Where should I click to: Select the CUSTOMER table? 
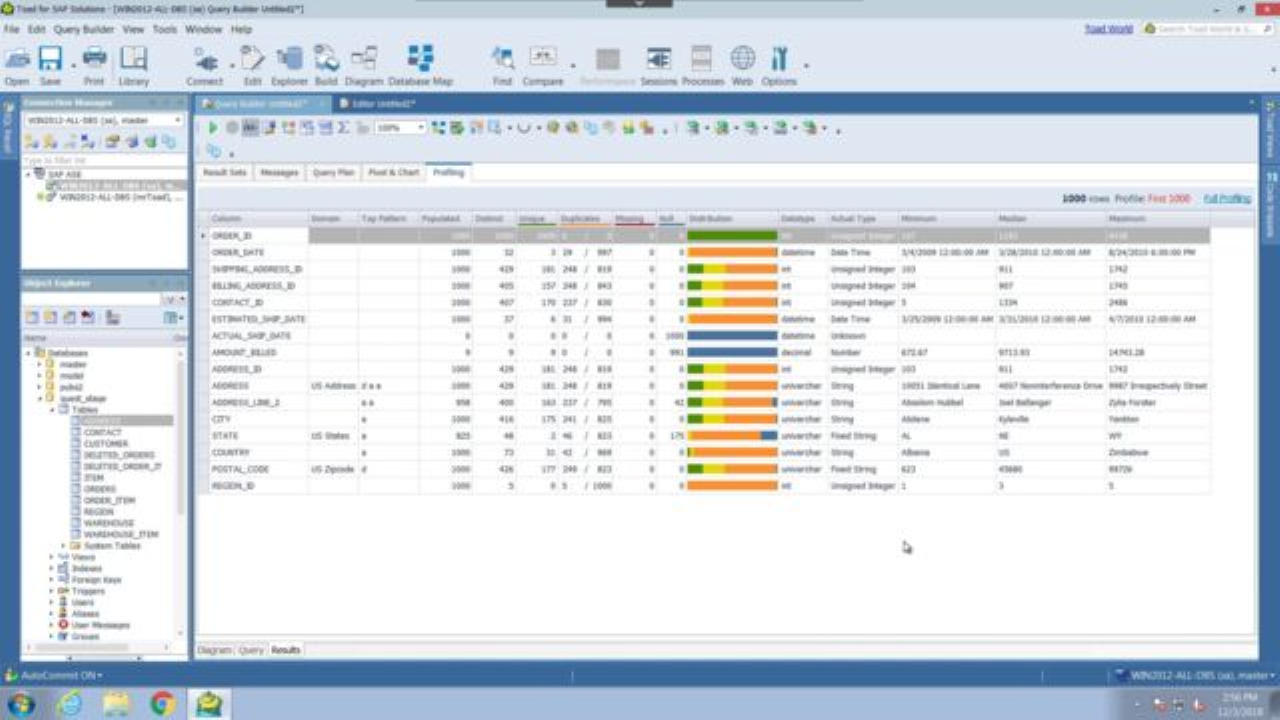105,443
